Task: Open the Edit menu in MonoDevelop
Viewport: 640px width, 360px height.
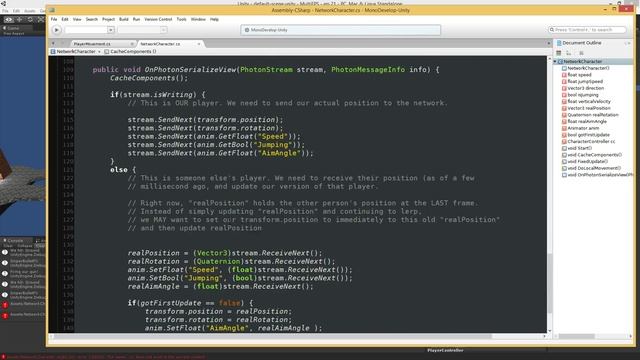Action: pyautogui.click(x=65, y=19)
